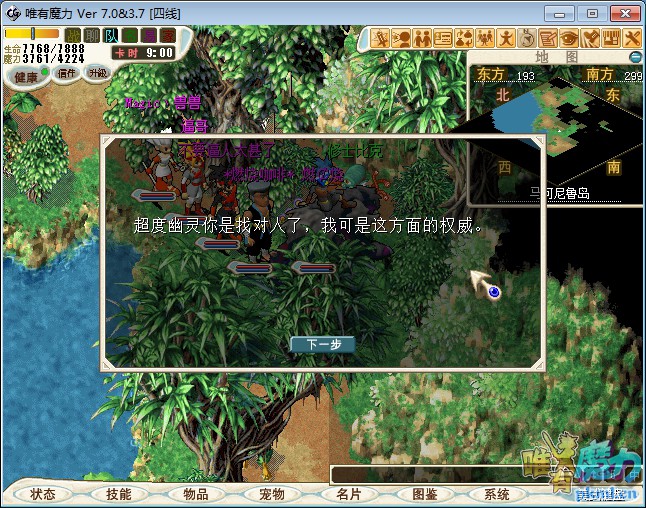
Task: Click the family group icon
Action: tap(485, 39)
